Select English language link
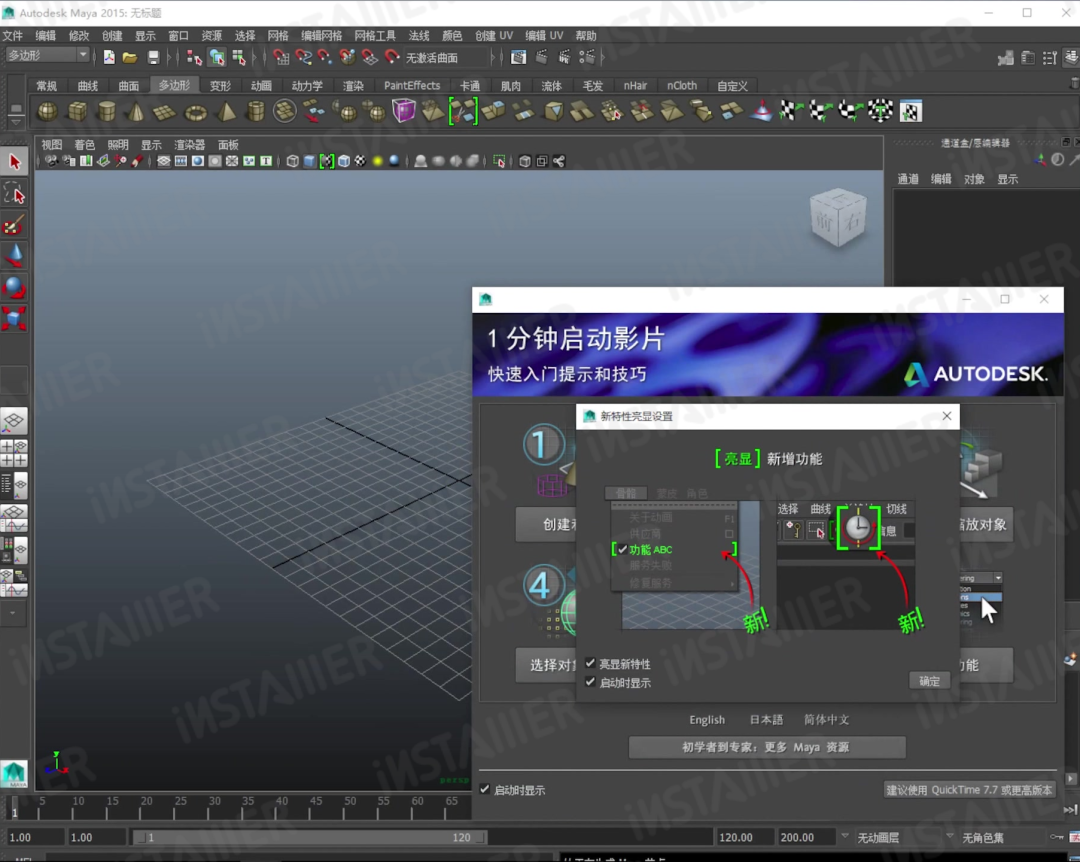Image resolution: width=1080 pixels, height=862 pixels. pos(707,719)
